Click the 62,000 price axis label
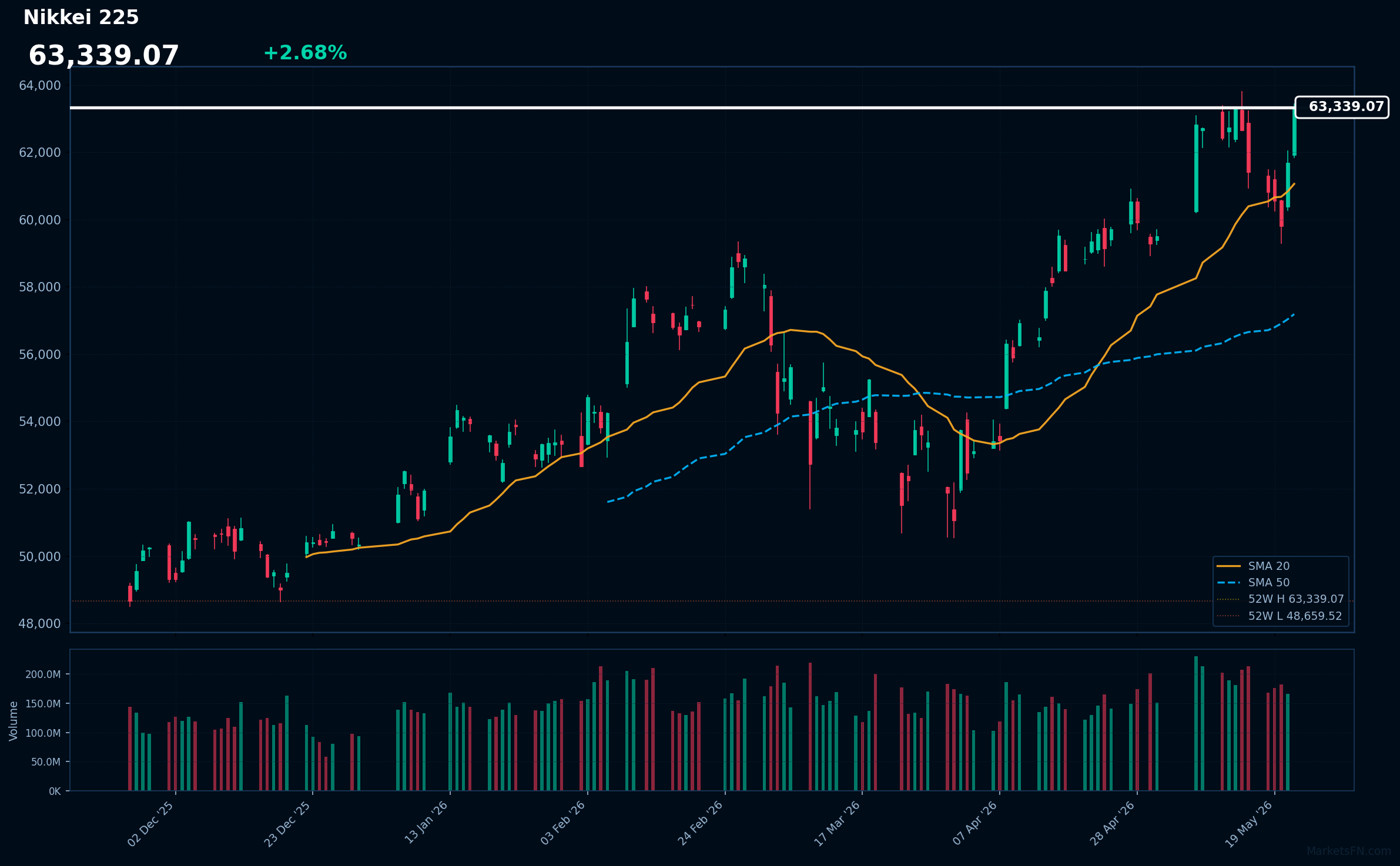Viewport: 1400px width, 866px height. [x=40, y=153]
